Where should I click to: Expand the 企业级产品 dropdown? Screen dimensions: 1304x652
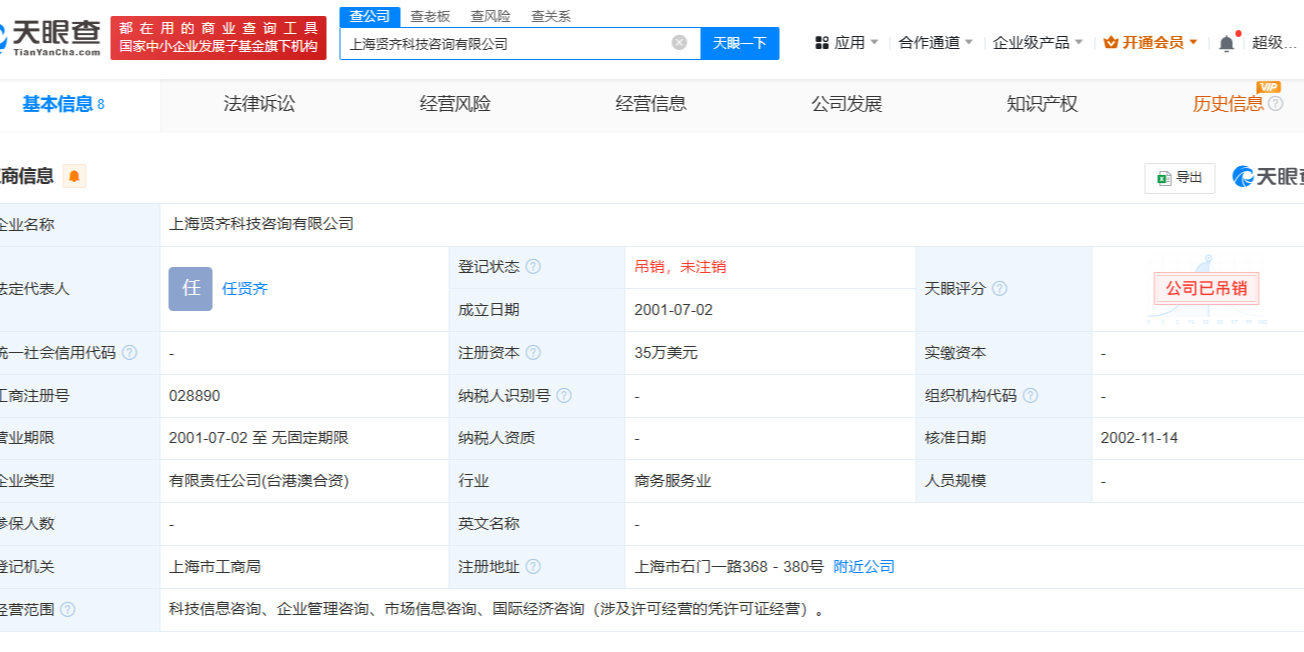(x=1037, y=43)
